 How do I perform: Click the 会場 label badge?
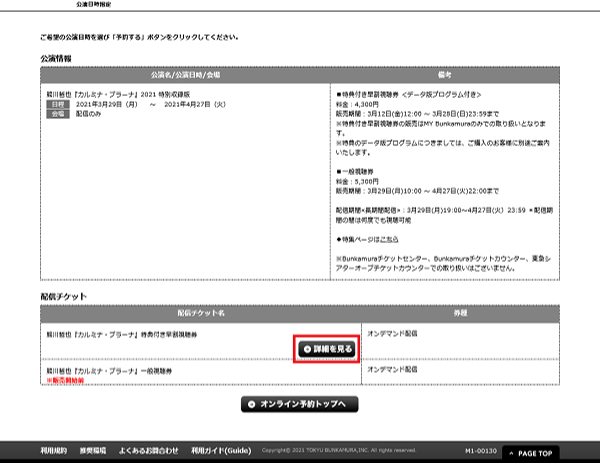click(x=58, y=114)
